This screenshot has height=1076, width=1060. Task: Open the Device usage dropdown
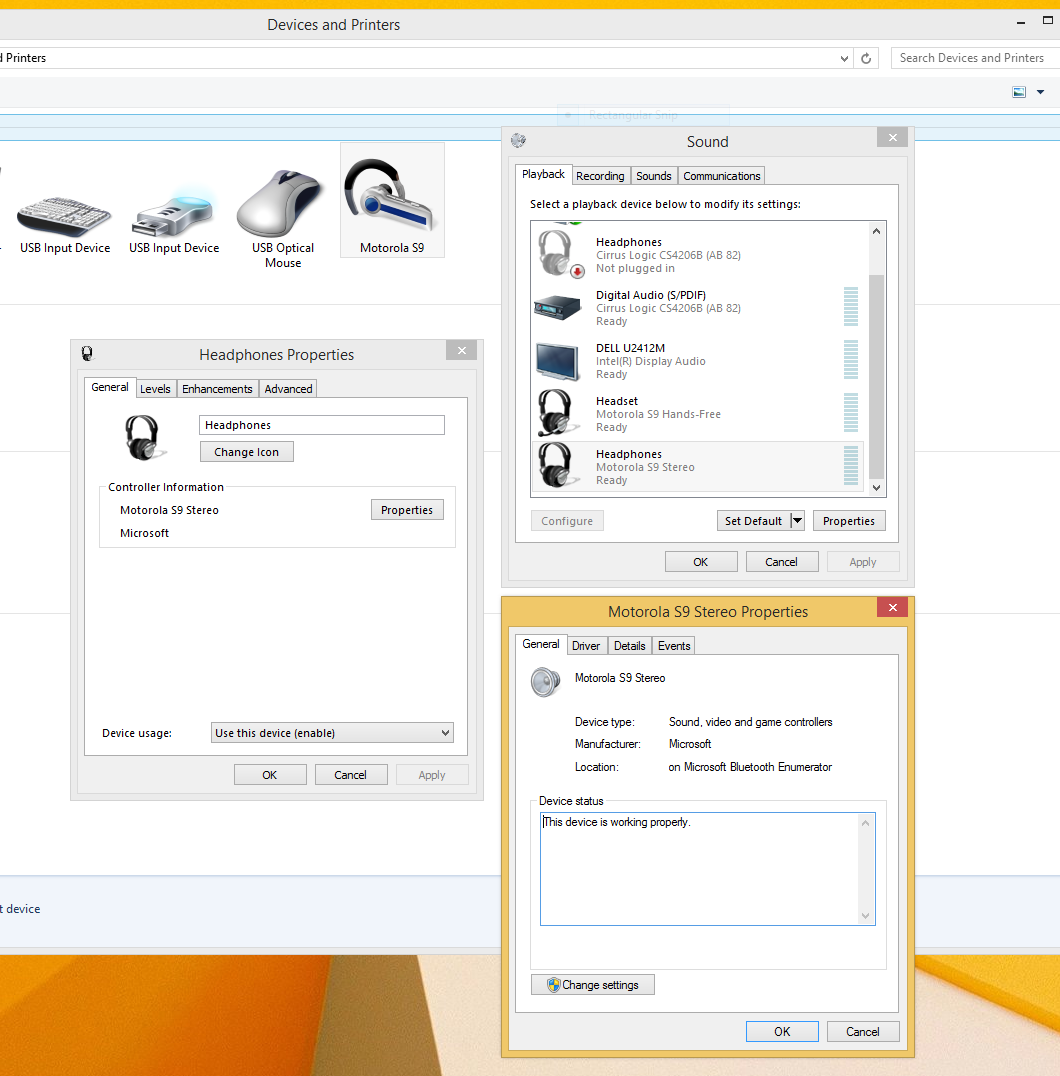[333, 733]
